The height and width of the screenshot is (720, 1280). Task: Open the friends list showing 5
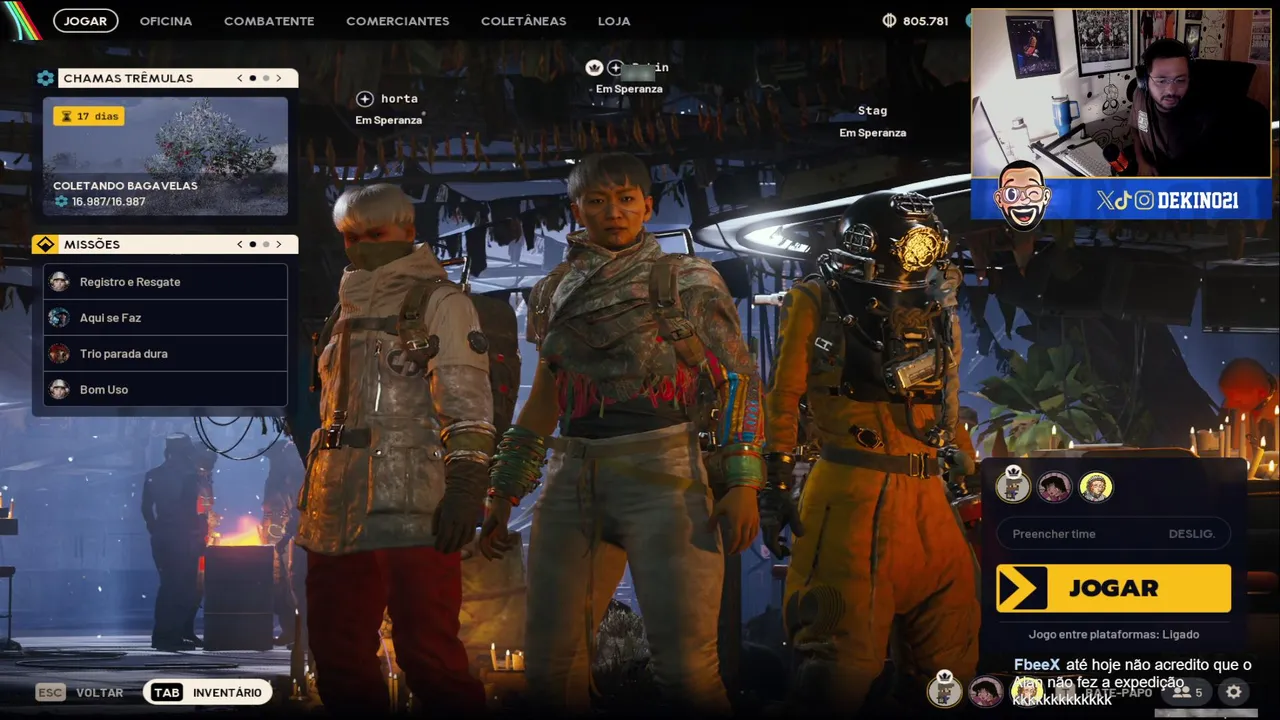point(1188,692)
